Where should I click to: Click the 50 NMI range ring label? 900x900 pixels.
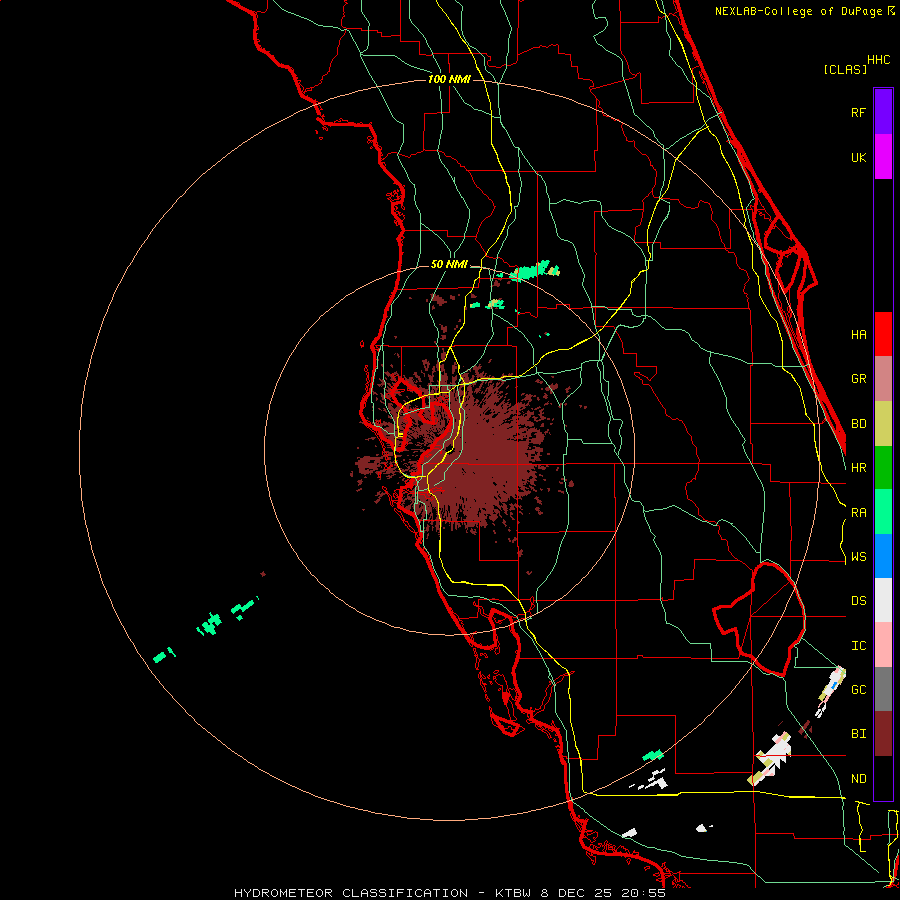point(449,264)
